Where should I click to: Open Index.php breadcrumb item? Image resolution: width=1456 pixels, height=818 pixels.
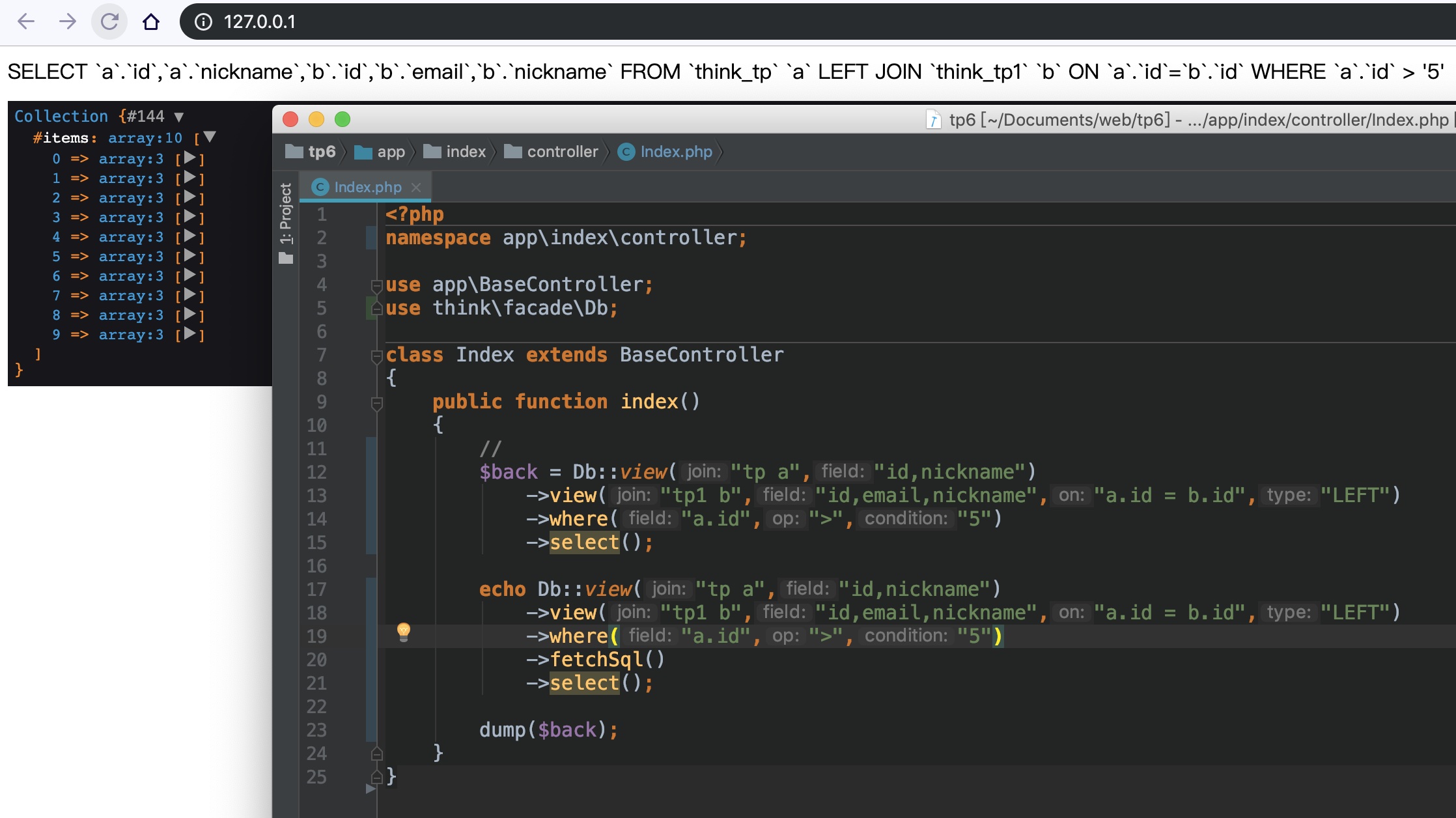coord(665,152)
